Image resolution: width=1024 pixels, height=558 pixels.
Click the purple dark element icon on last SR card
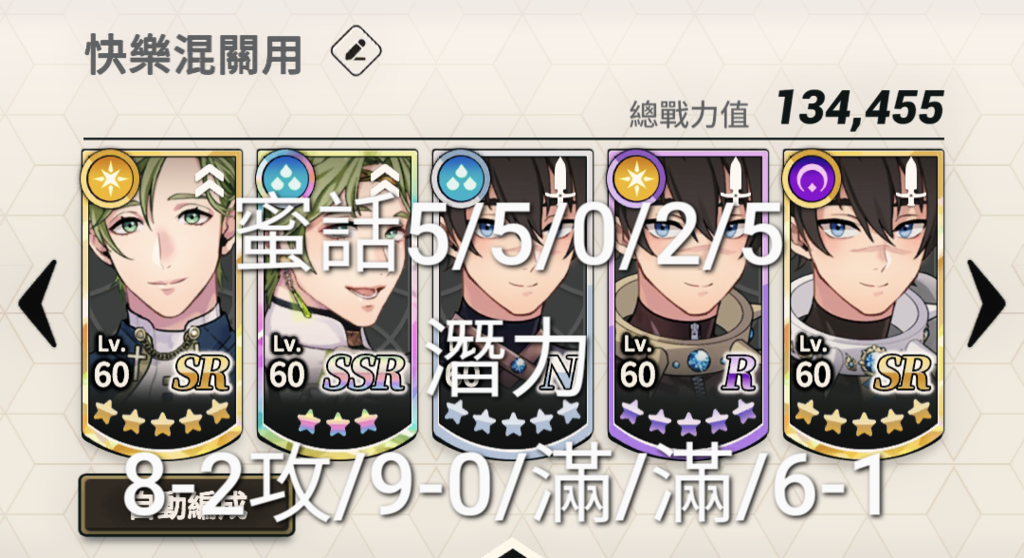(811, 178)
